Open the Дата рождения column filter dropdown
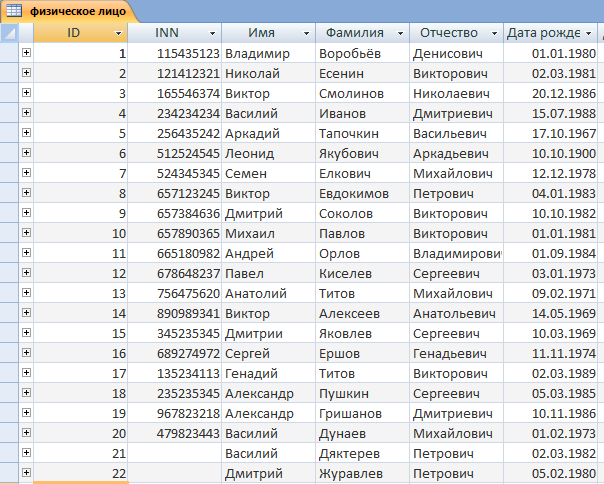Screen dimensions: 604x484 588,34
